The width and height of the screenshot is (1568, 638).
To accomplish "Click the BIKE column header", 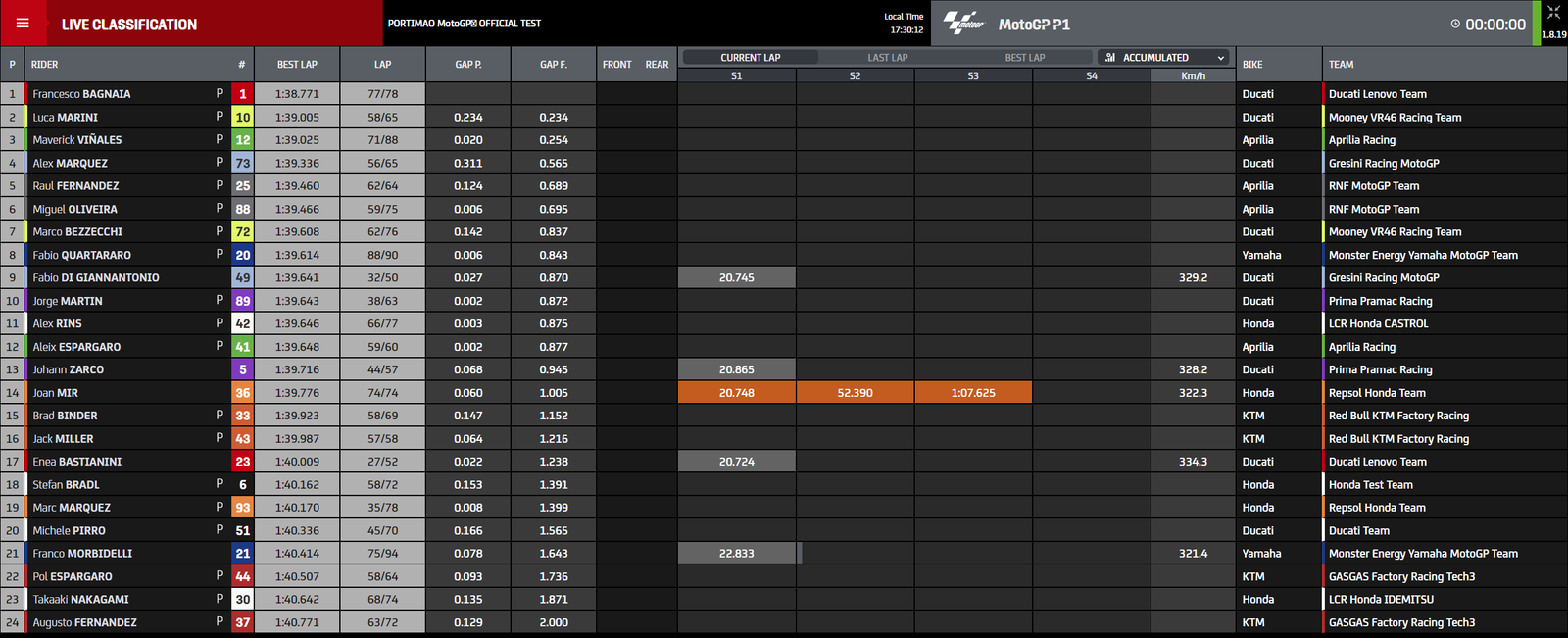I will pos(1252,65).
